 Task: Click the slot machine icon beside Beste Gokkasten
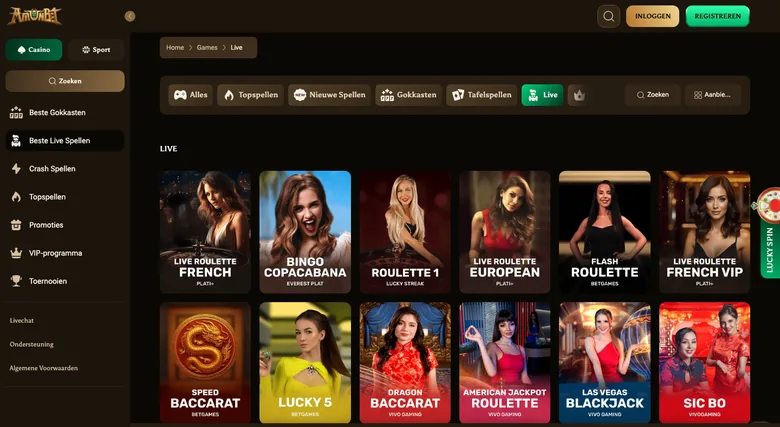[16, 112]
